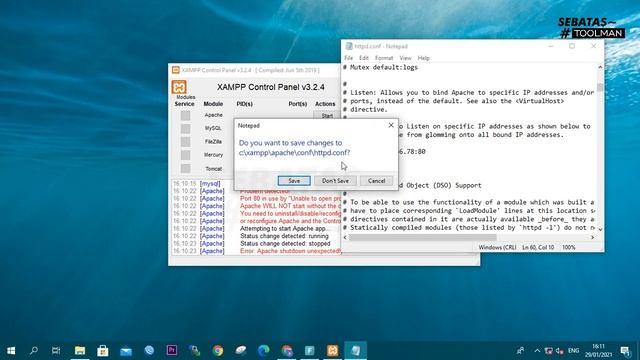Click Save in the Notepad dialog
The height and width of the screenshot is (360, 640).
coord(294,181)
